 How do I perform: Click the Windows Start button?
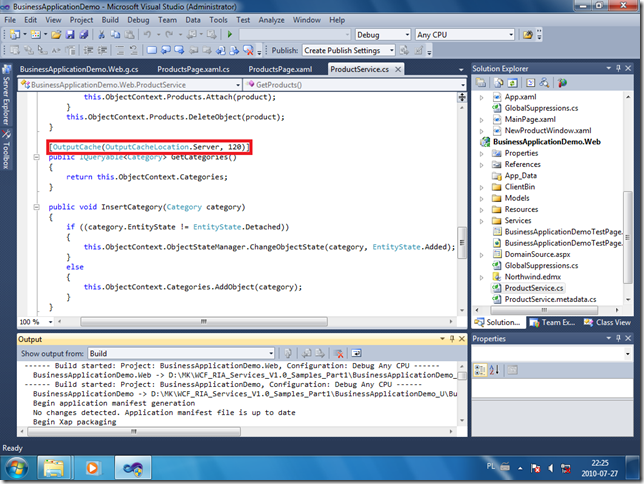(x=19, y=467)
